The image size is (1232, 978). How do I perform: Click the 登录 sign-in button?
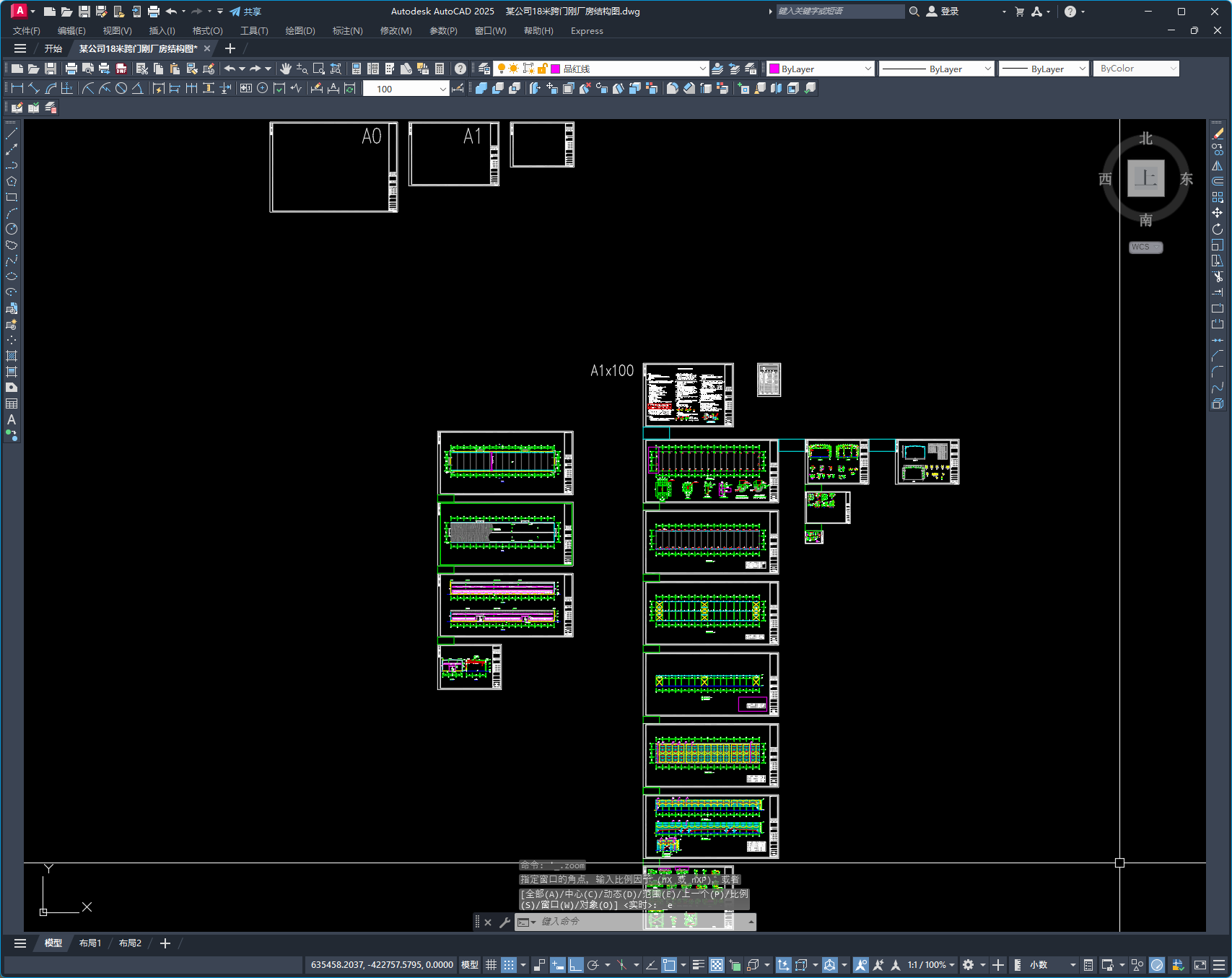tap(943, 12)
